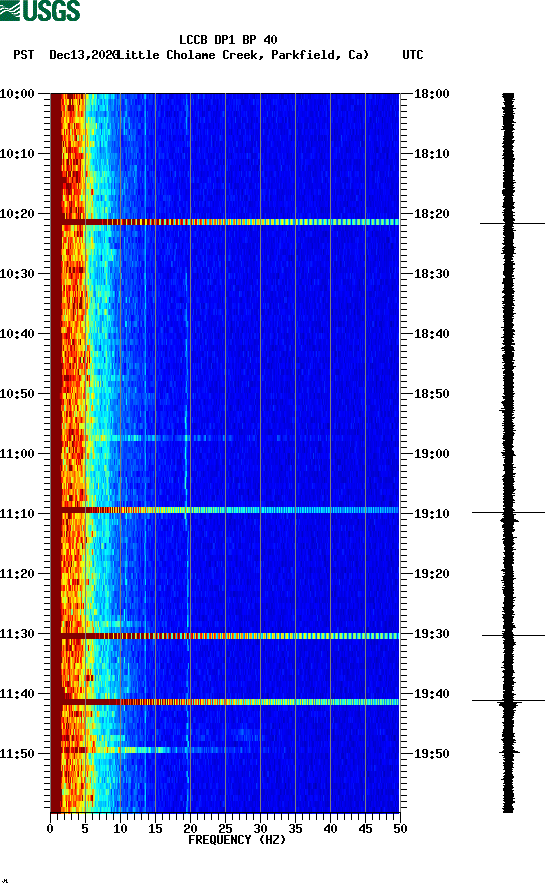Click the '11:00' PST time label
This screenshot has height=892, width=552.
(x=17, y=454)
